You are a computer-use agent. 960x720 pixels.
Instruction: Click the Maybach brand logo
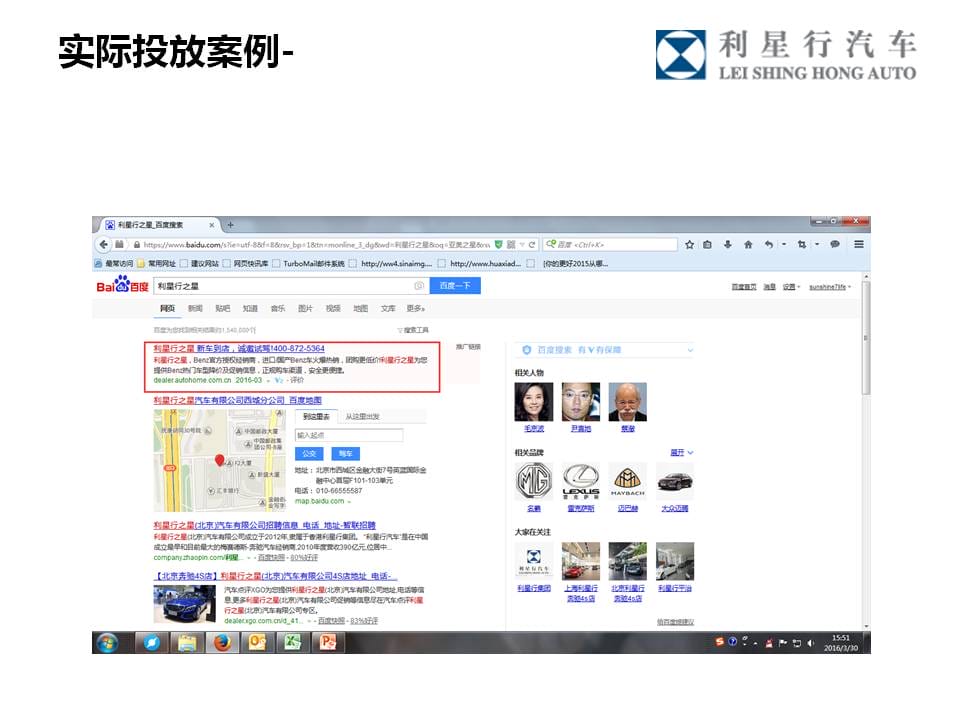[x=628, y=481]
